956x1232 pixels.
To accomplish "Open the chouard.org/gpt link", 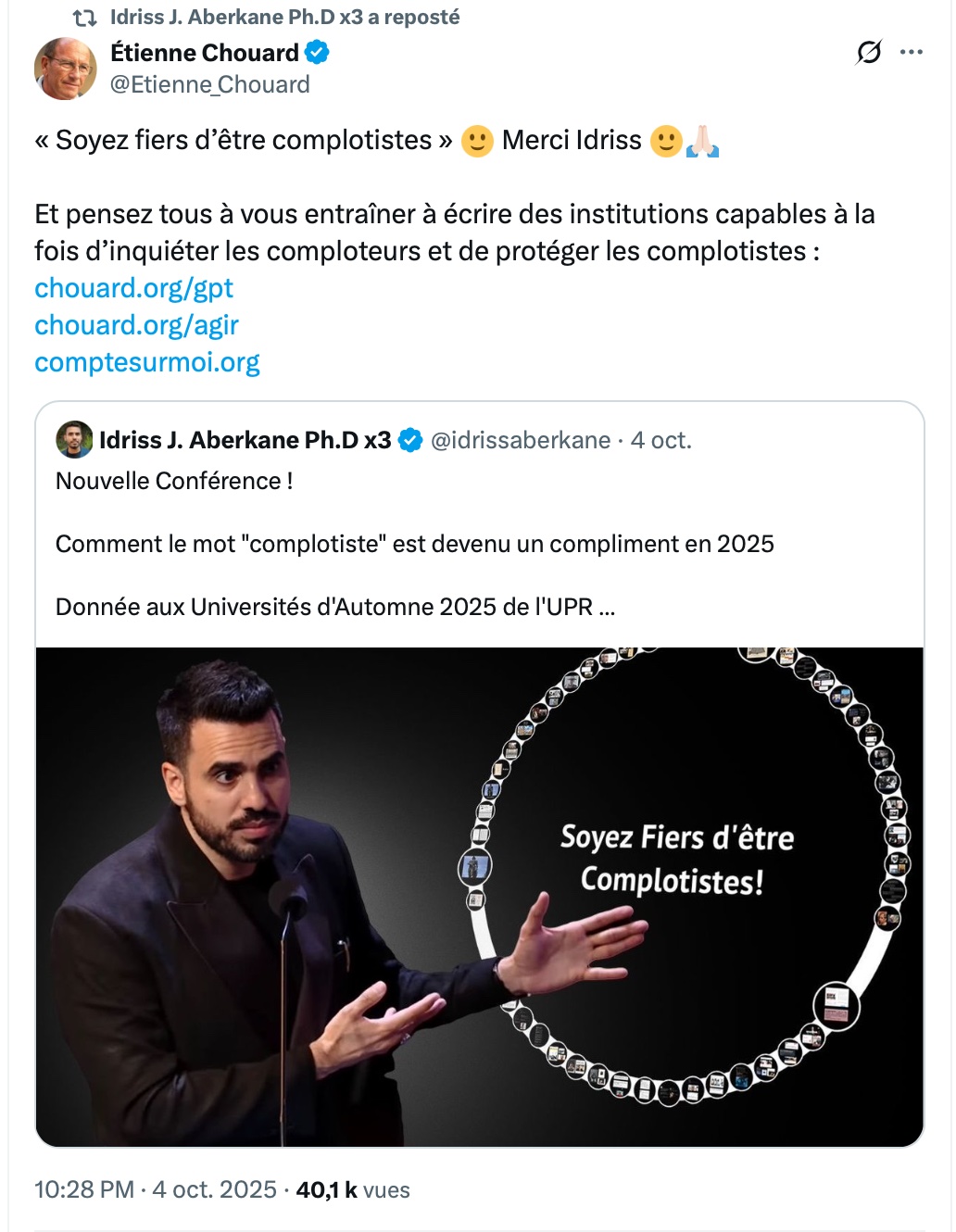I will pos(133,288).
